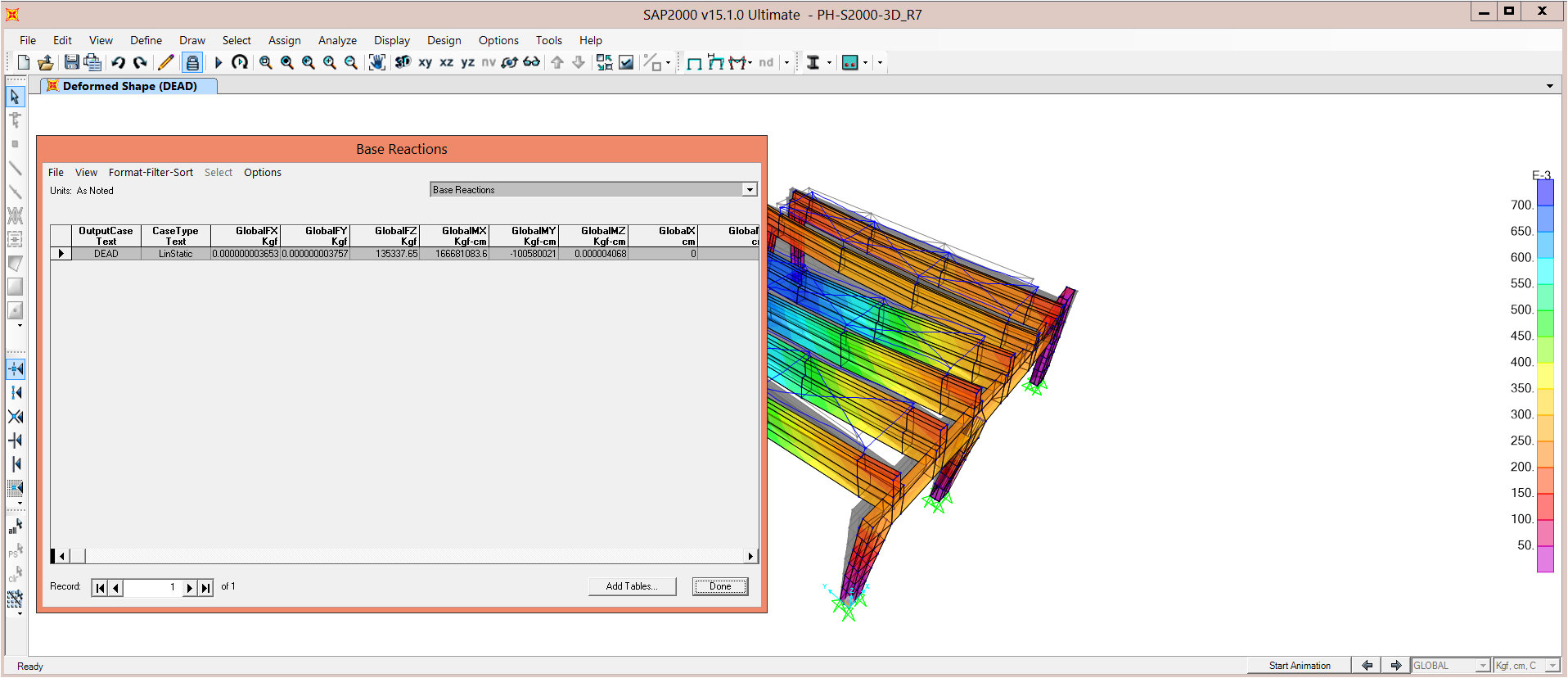This screenshot has width=1568, height=678.
Task: Open the Analyze menu
Action: pyautogui.click(x=337, y=40)
